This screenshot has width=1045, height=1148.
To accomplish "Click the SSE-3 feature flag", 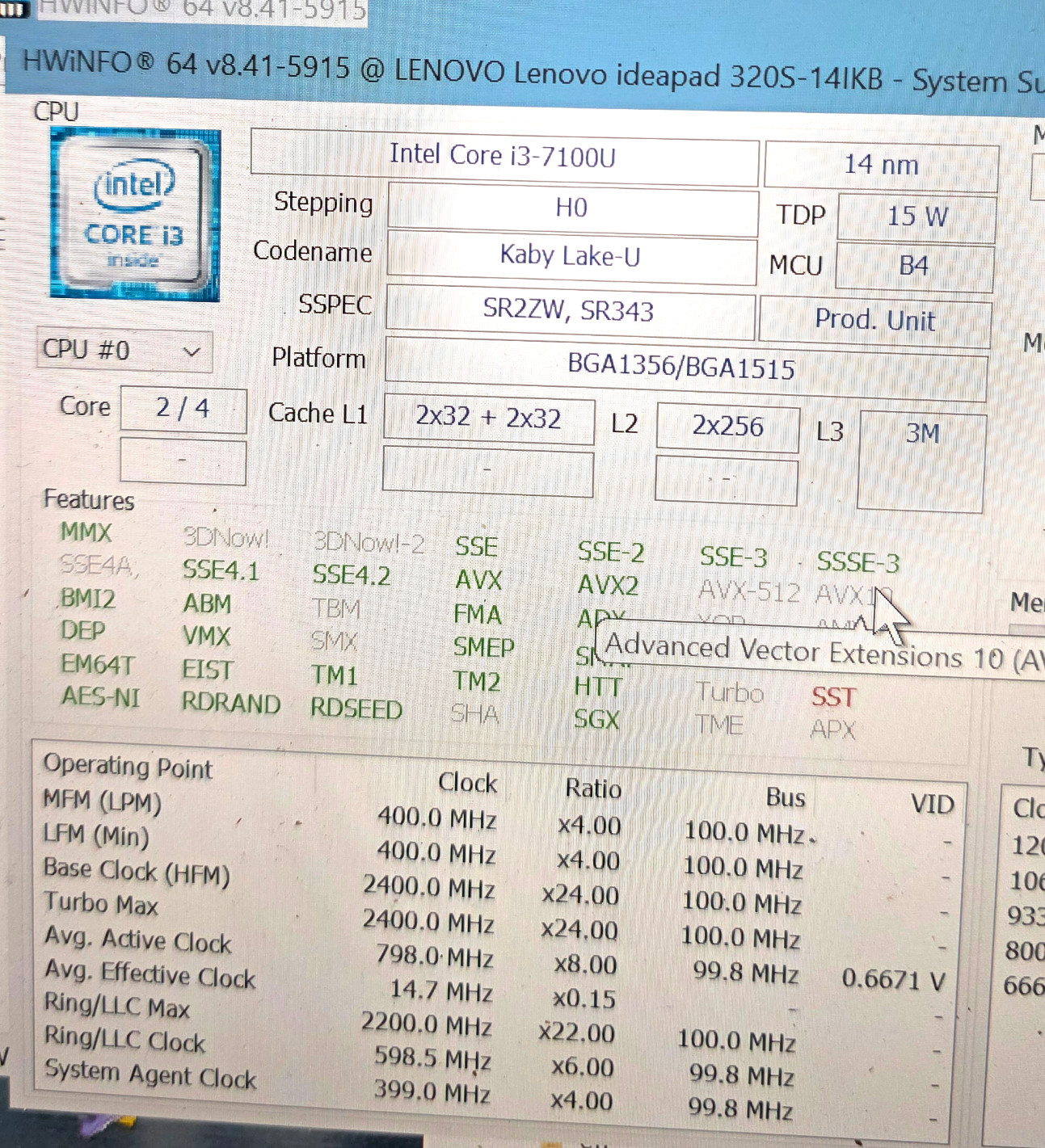I will click(734, 557).
